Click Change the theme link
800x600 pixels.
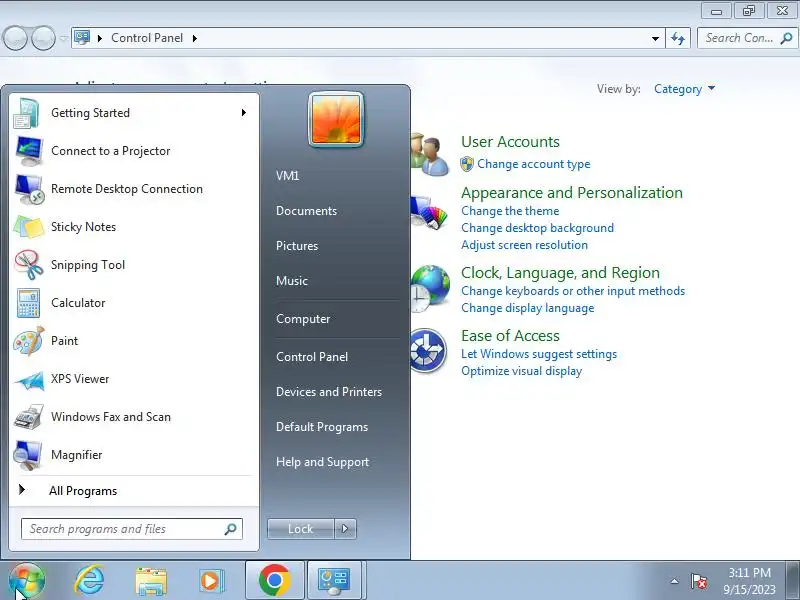coord(510,211)
